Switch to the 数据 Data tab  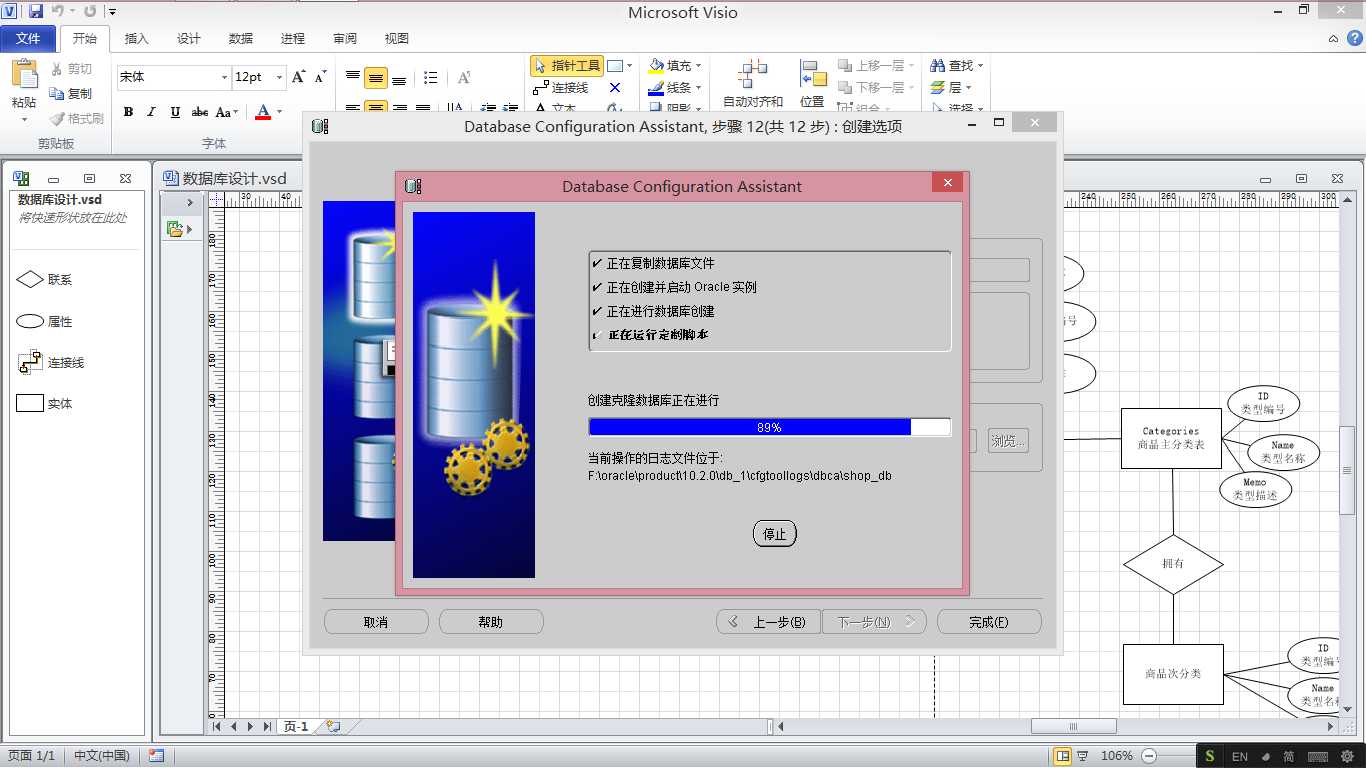pos(240,39)
